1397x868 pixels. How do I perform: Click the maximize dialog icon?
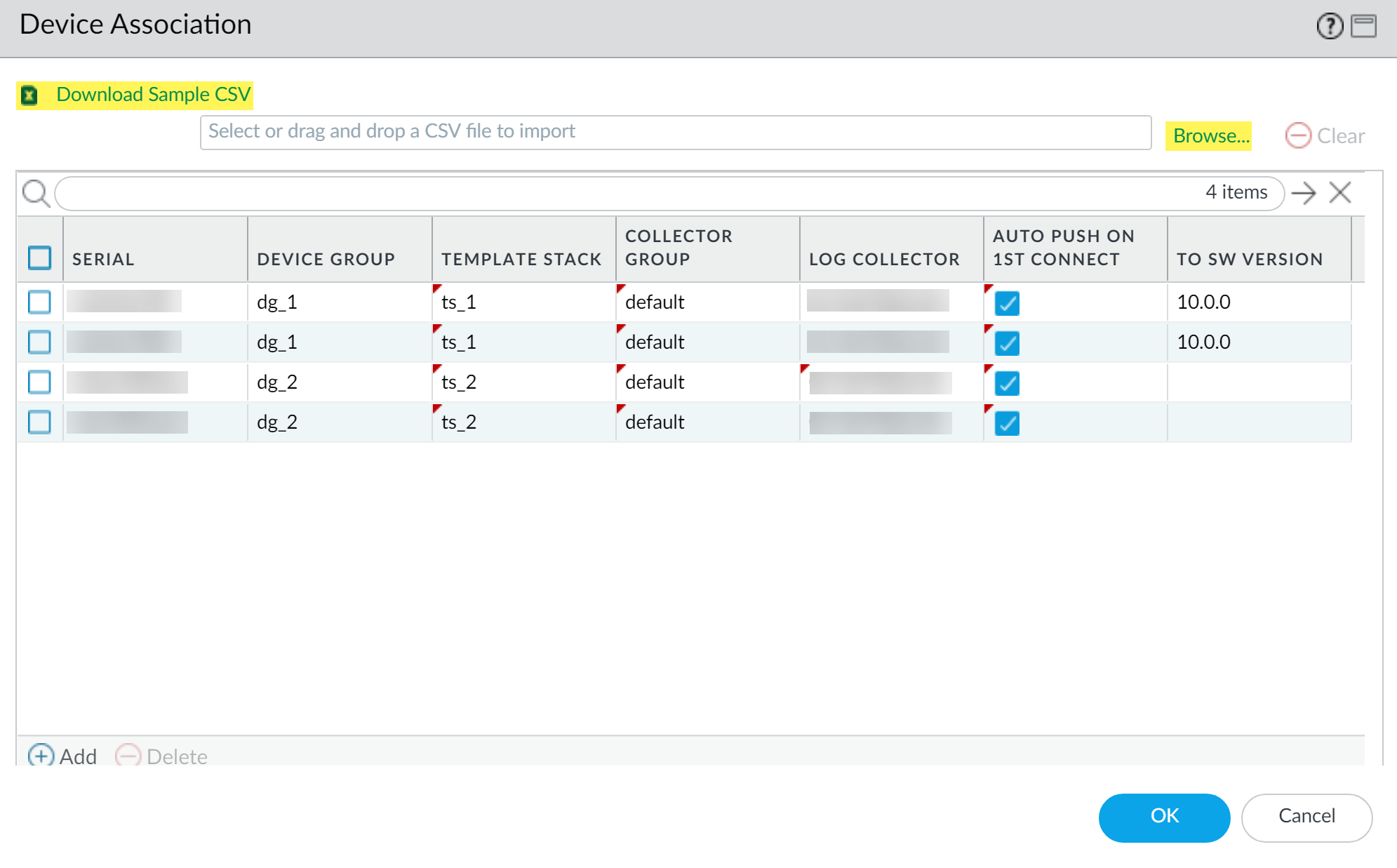[x=1363, y=26]
